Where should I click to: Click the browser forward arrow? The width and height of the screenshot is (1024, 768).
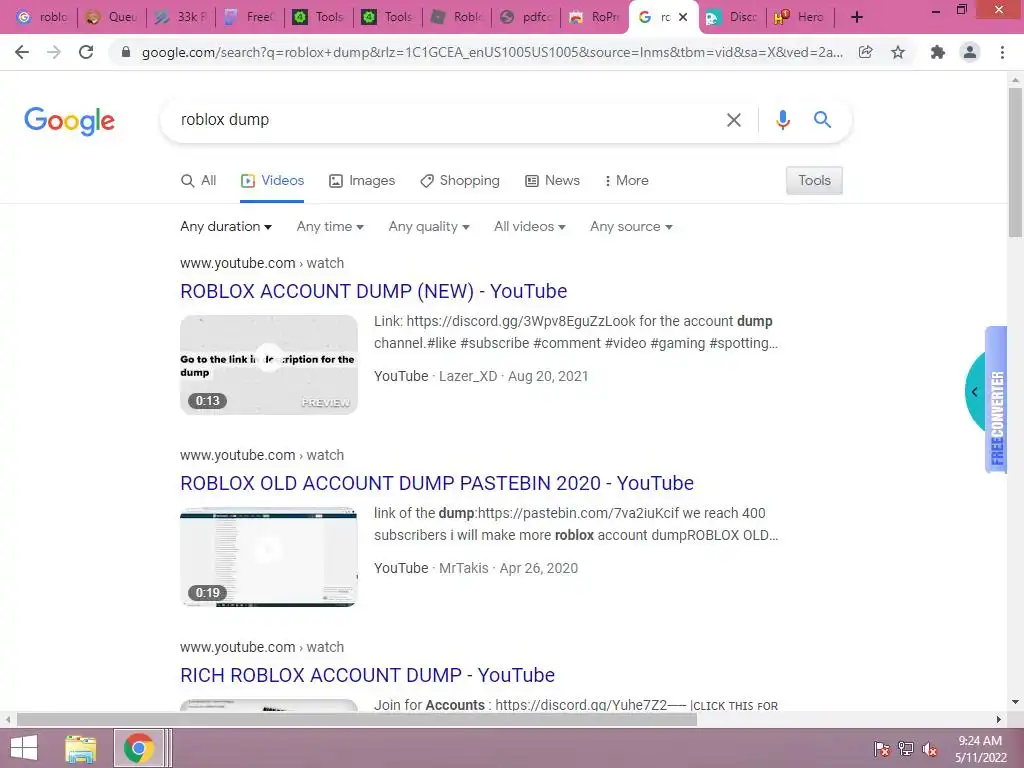click(x=54, y=52)
